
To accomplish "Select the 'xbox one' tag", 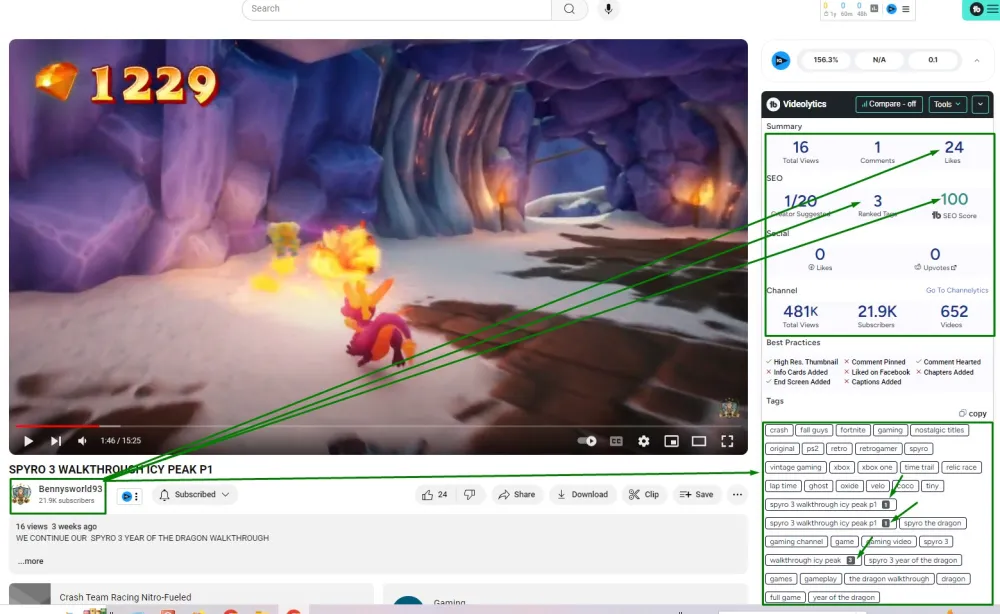I will click(877, 467).
